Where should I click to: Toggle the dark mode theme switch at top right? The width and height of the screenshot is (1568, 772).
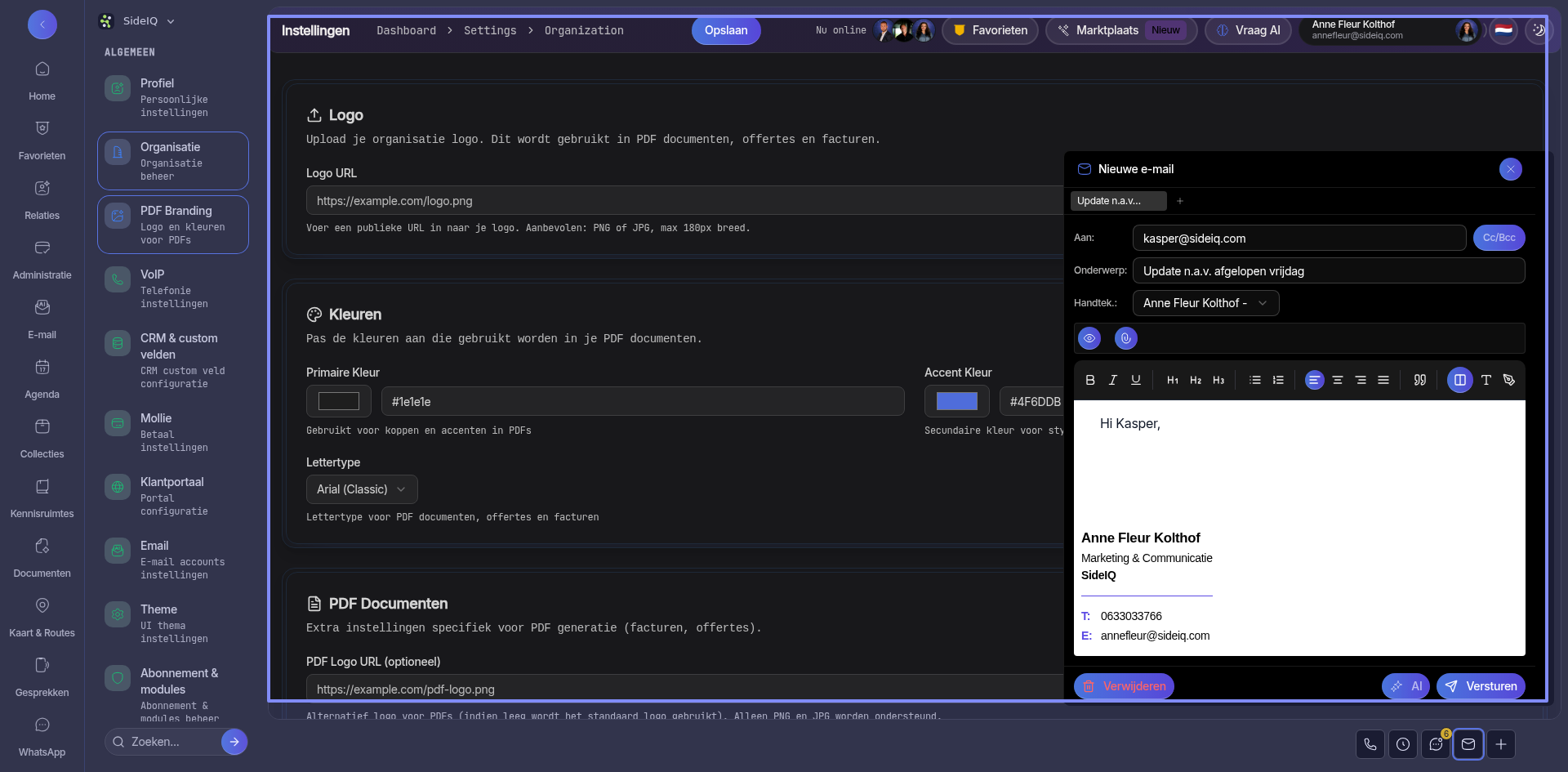1539,30
